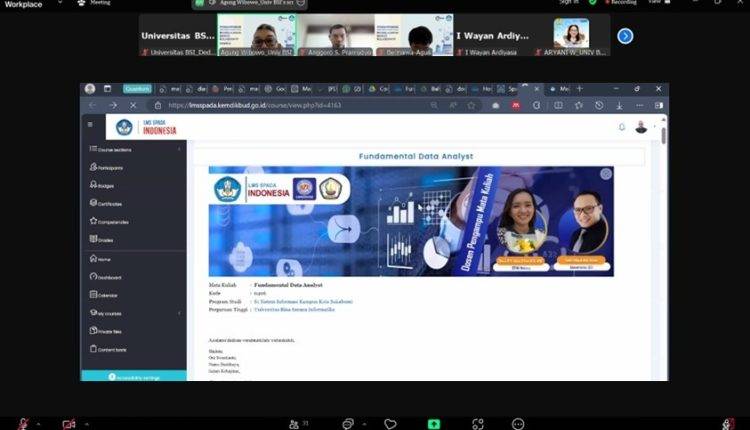This screenshot has height=430, width=750.
Task: Stop page loading with X button
Action: pyautogui.click(x=133, y=105)
